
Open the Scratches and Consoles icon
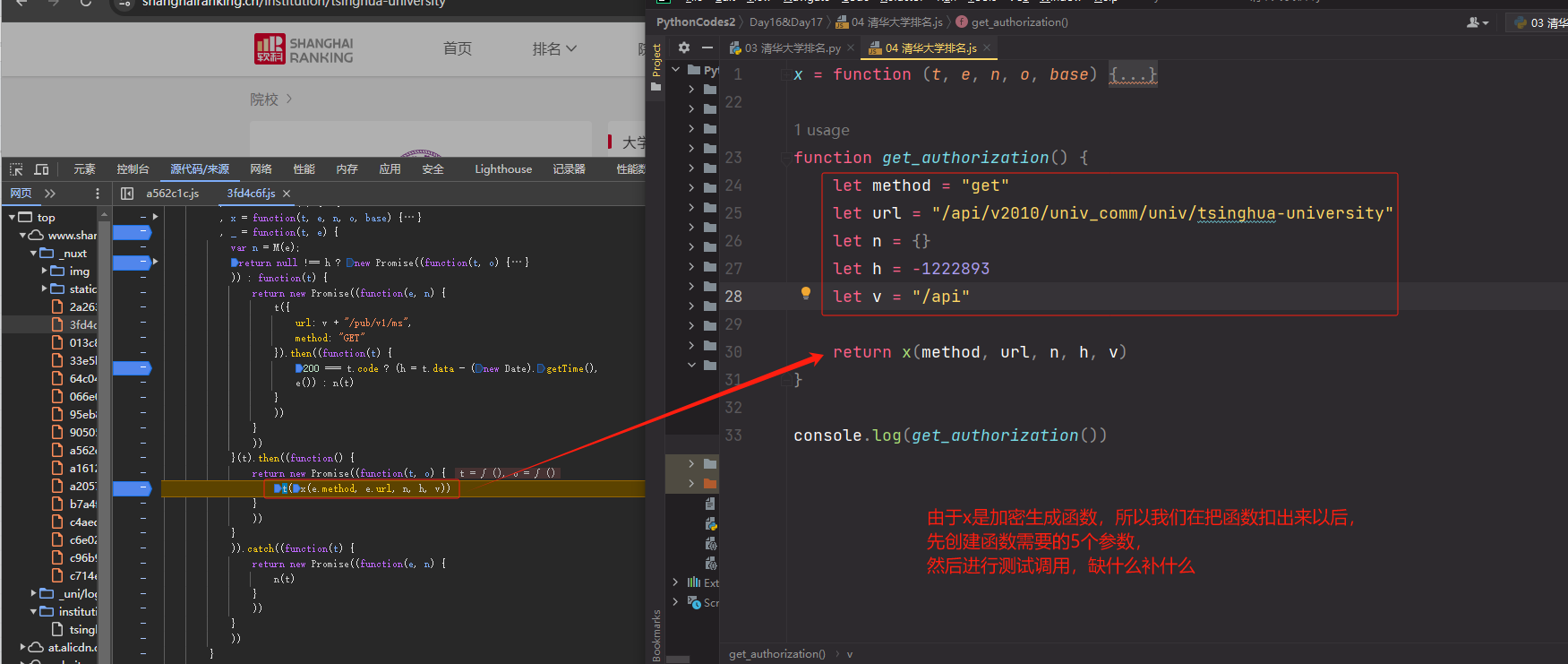(x=694, y=602)
